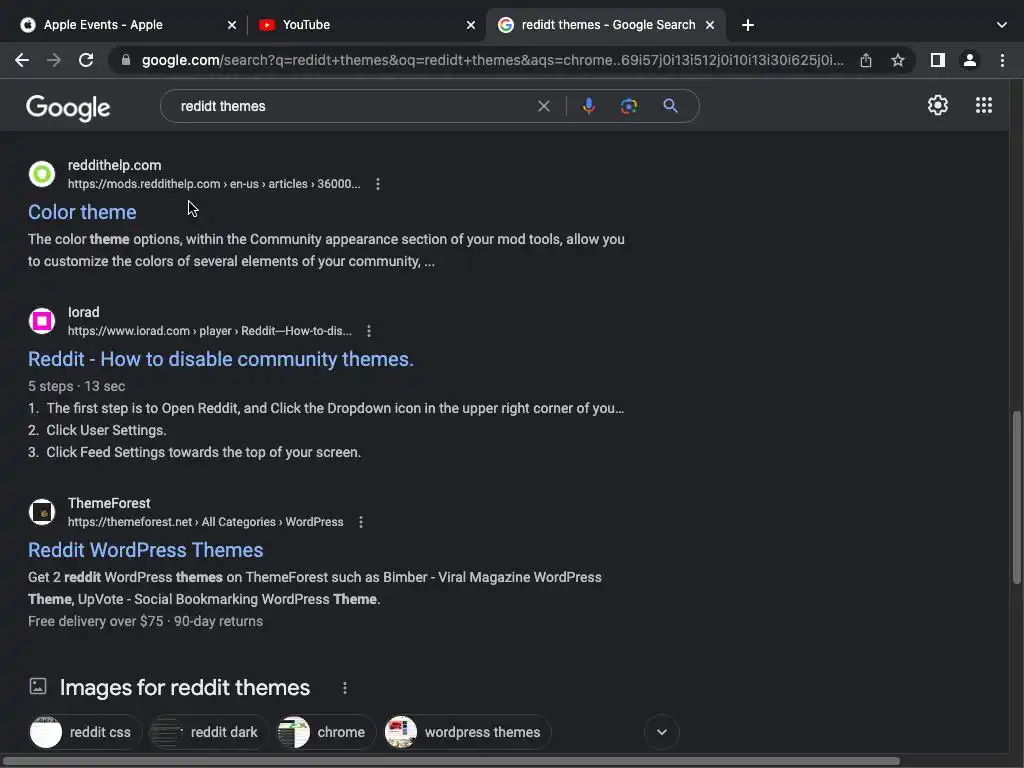Open the three-dot menu for reddithelp.com result

click(377, 184)
